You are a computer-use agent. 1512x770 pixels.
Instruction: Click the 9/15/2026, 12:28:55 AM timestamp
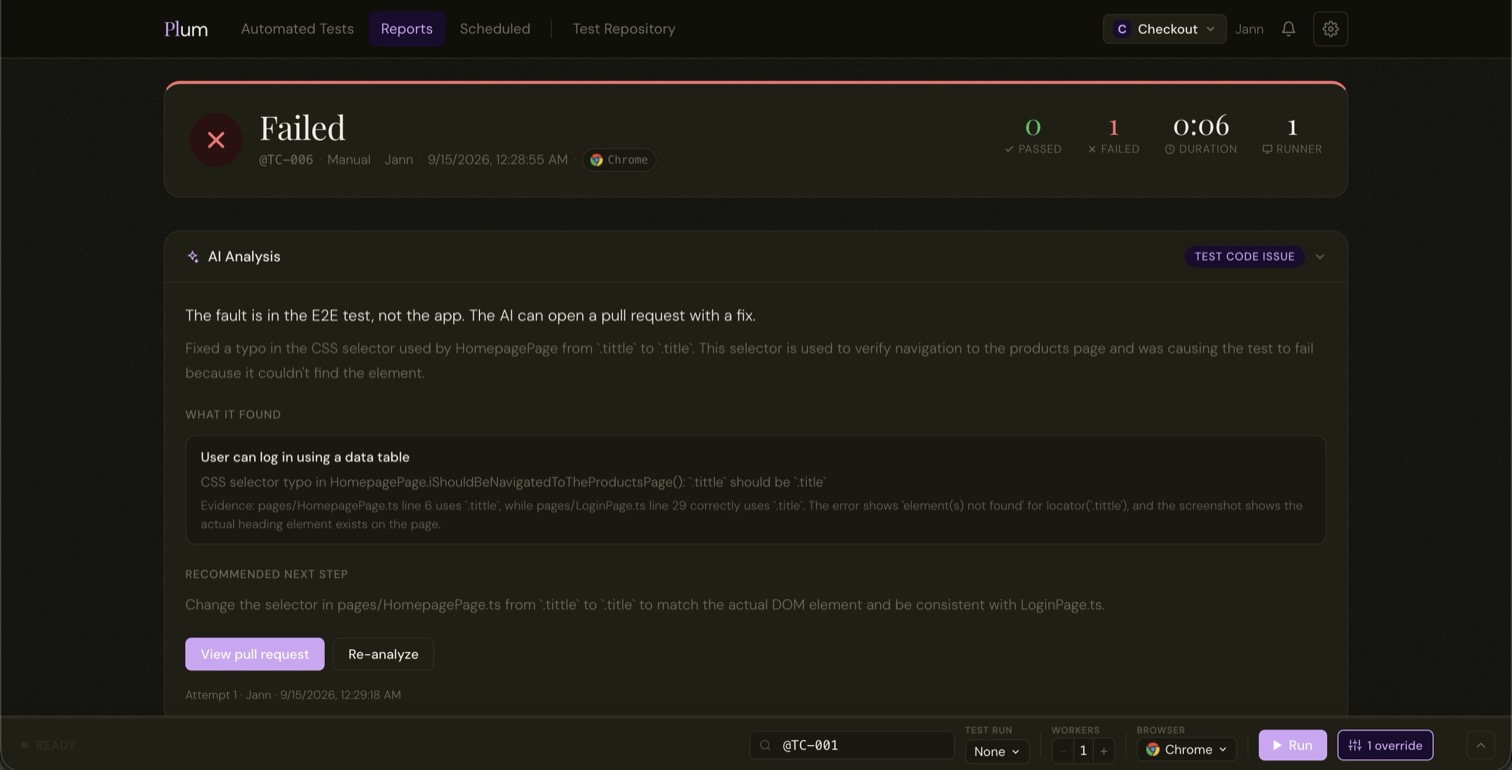pyautogui.click(x=497, y=160)
